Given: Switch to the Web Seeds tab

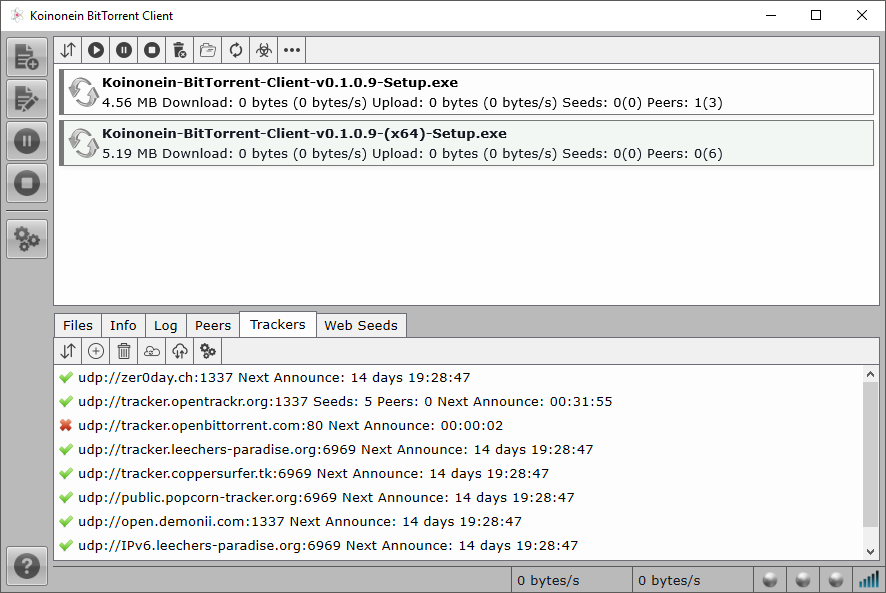Looking at the screenshot, I should tap(361, 326).
